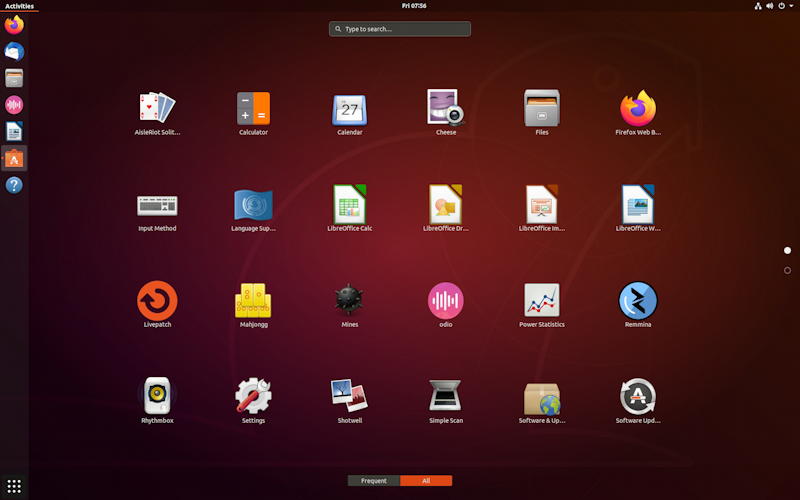800x500 pixels.
Task: Start the Mahjongg game
Action: coord(253,300)
